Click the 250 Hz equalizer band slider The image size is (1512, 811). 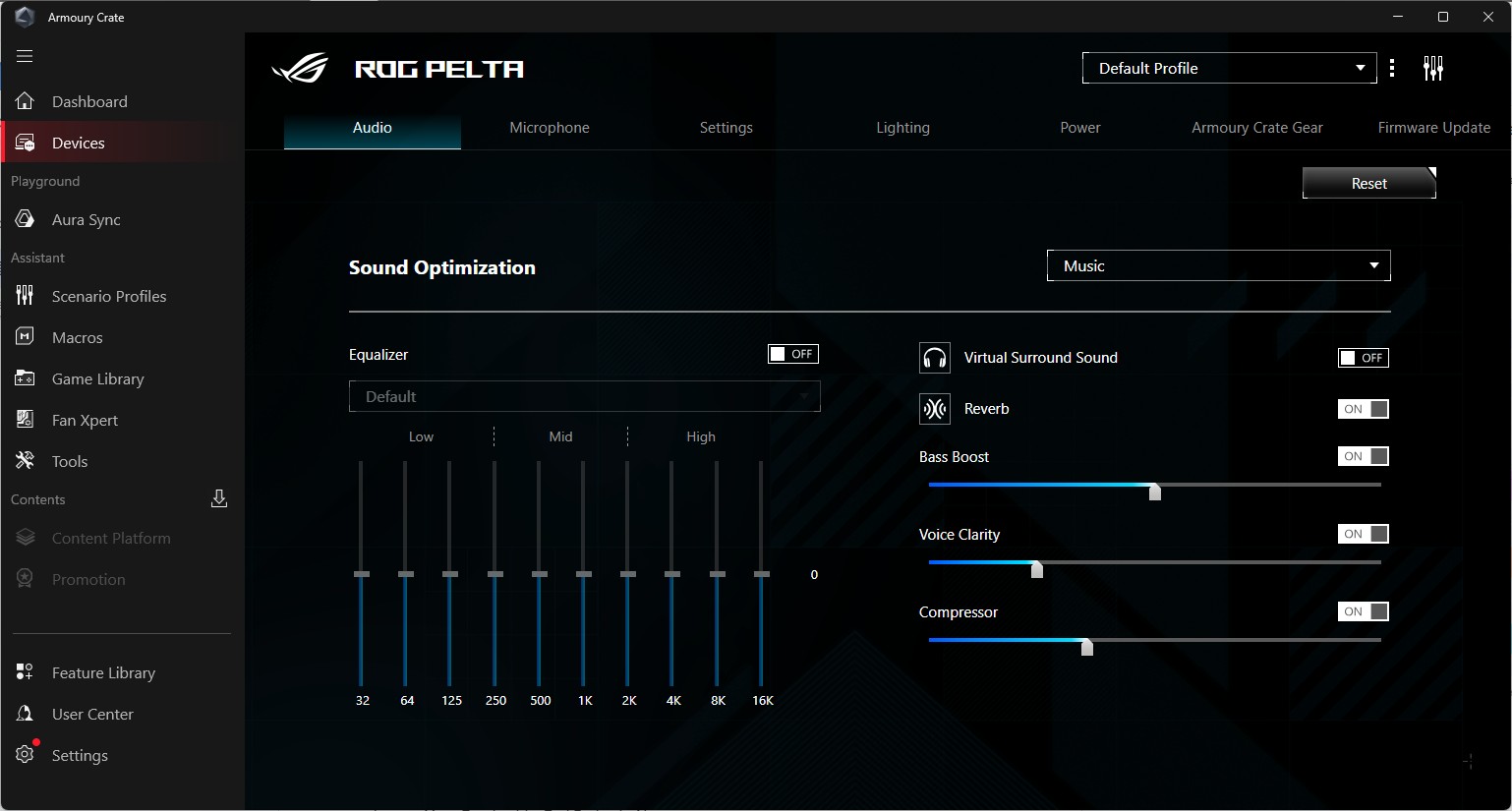(495, 573)
